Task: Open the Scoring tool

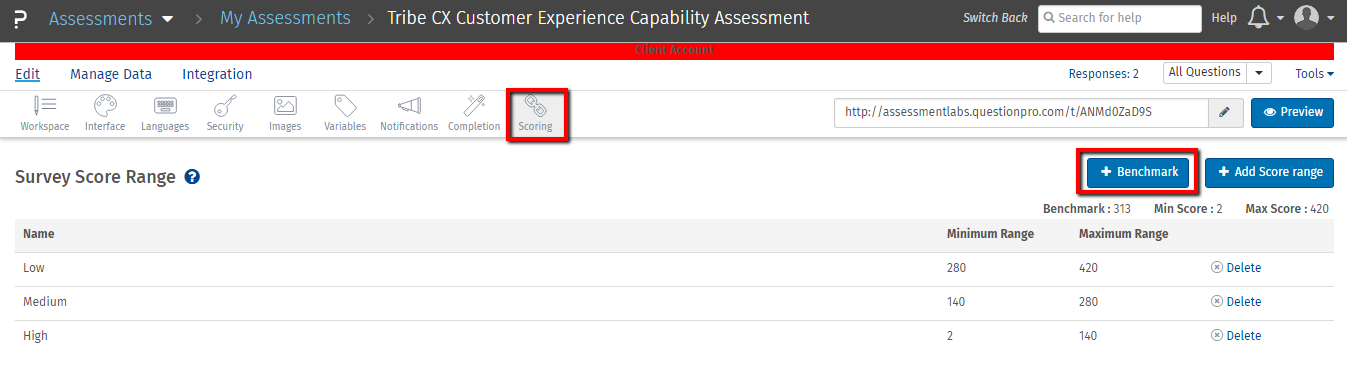Action: point(535,113)
